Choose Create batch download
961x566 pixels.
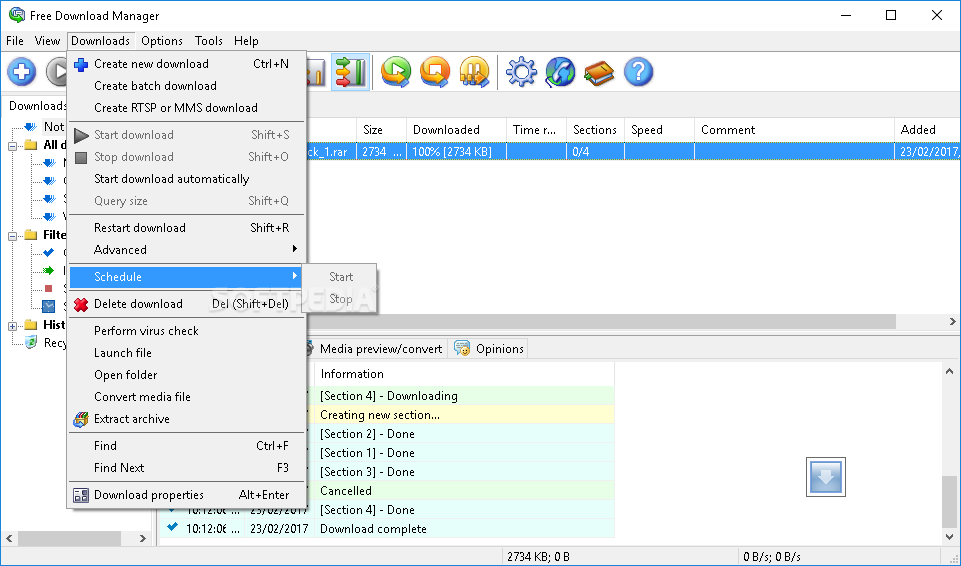coord(187,86)
